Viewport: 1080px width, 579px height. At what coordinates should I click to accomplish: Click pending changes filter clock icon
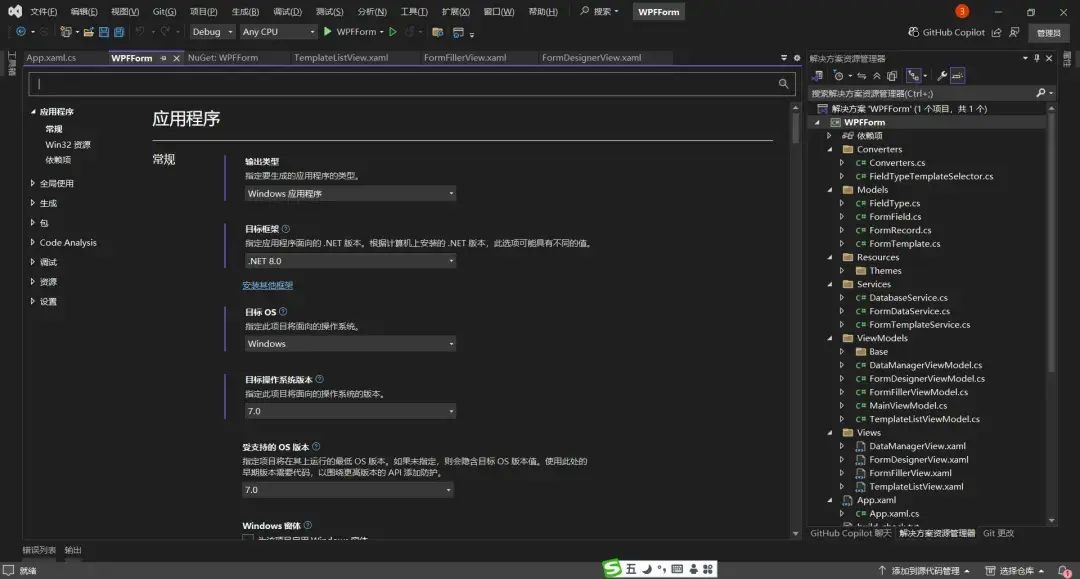[x=838, y=76]
